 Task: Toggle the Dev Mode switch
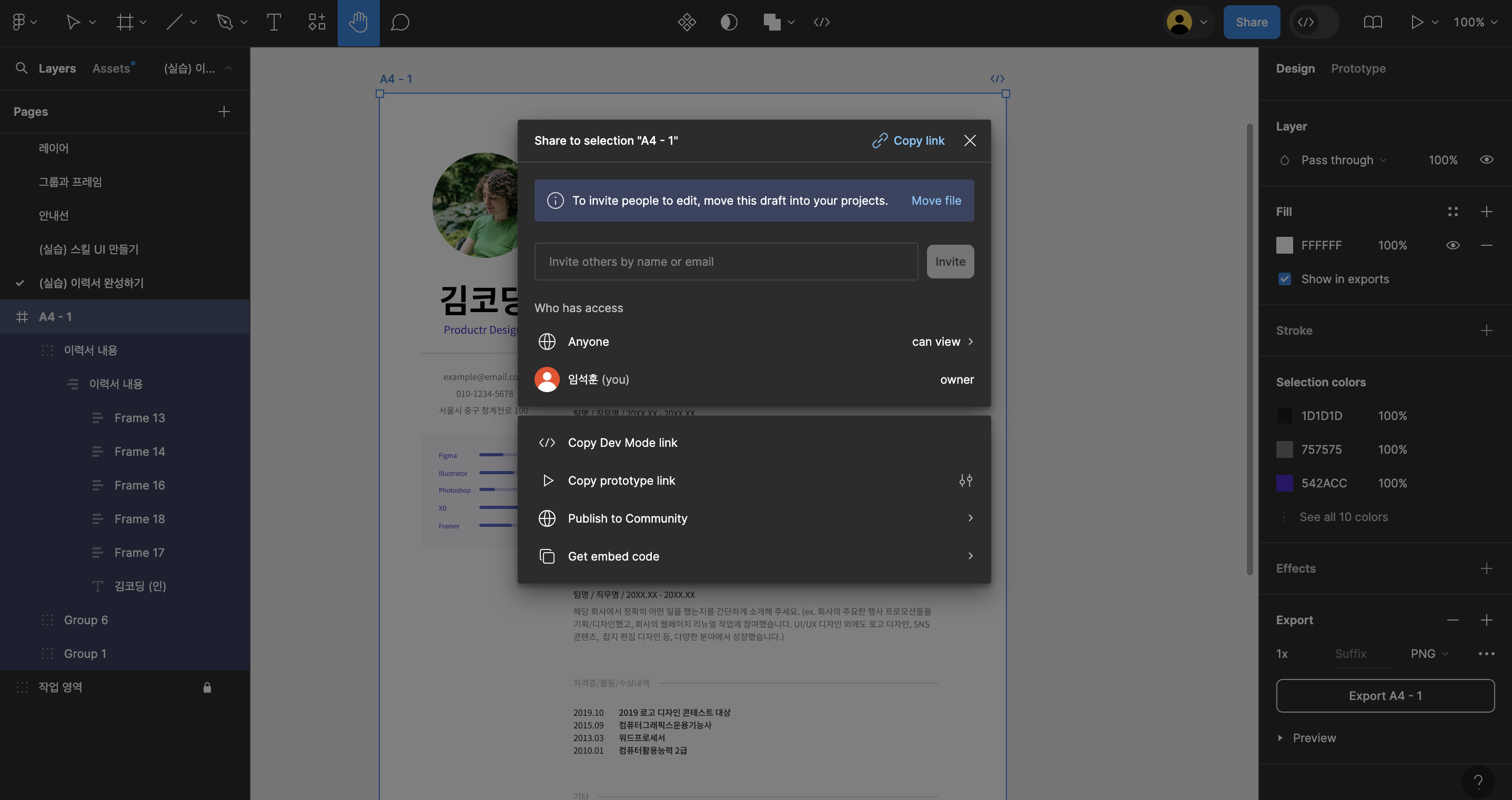click(1314, 22)
